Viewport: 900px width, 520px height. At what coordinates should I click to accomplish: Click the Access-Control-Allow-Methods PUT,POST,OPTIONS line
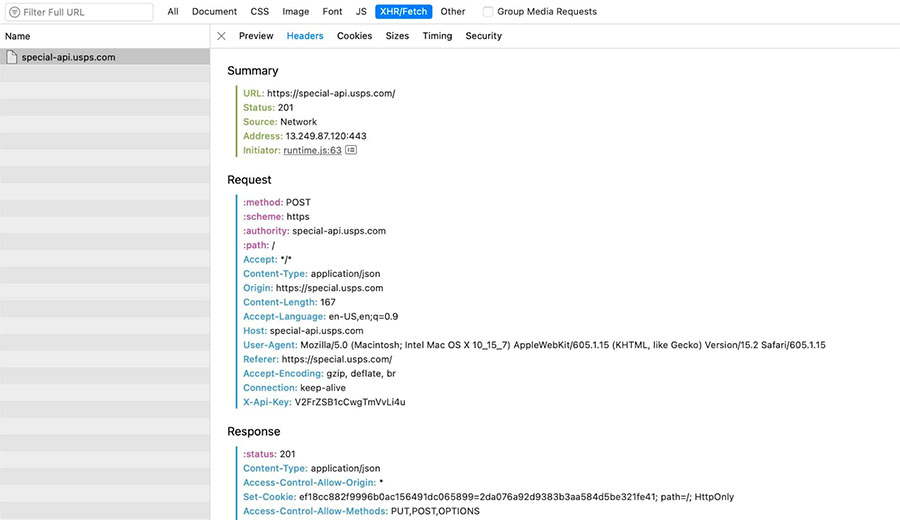pos(362,511)
